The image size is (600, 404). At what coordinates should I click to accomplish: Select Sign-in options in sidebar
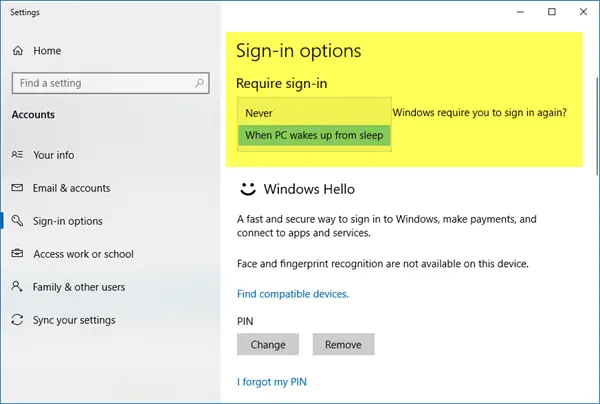point(68,221)
